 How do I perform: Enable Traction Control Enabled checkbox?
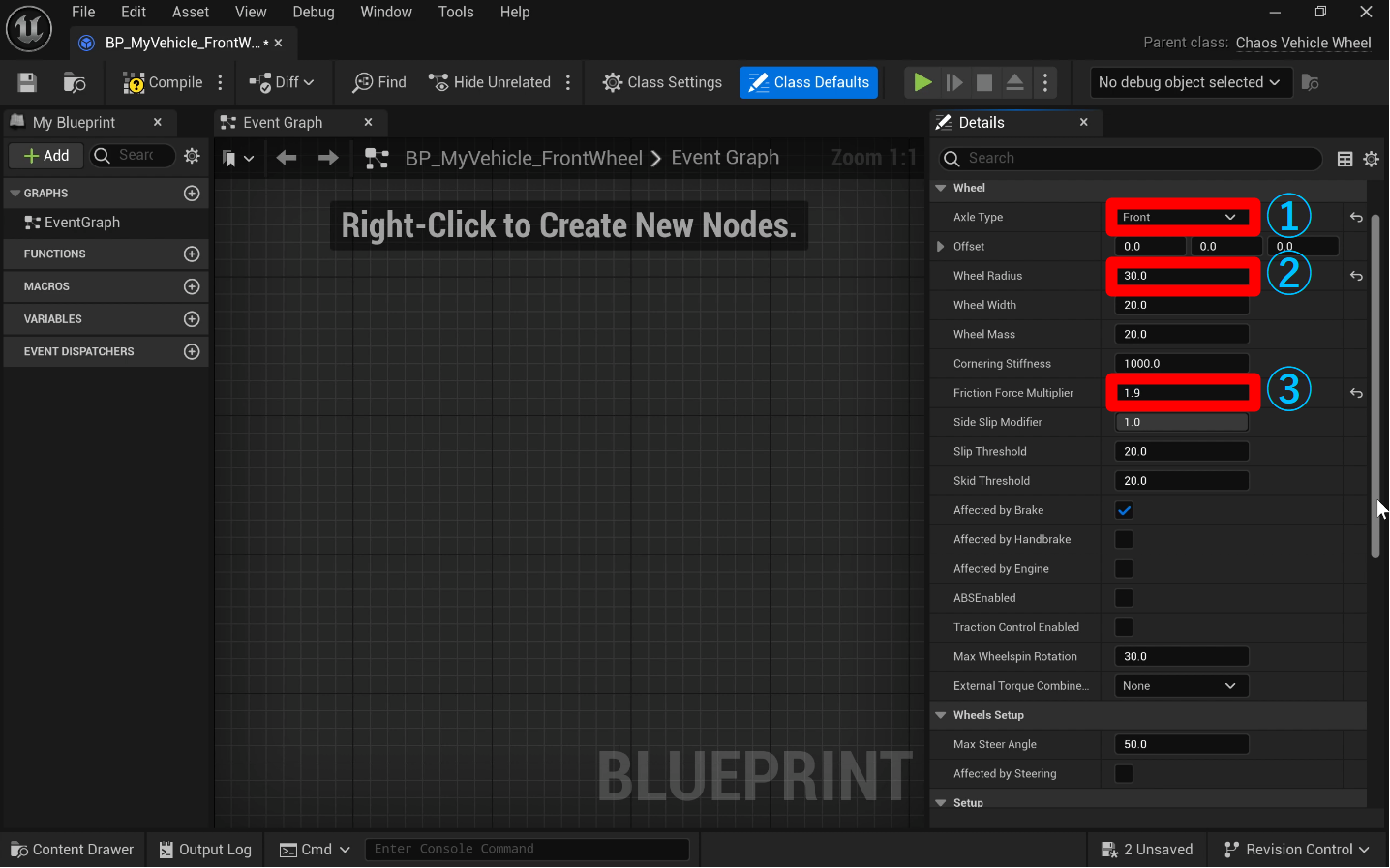coord(1124,627)
